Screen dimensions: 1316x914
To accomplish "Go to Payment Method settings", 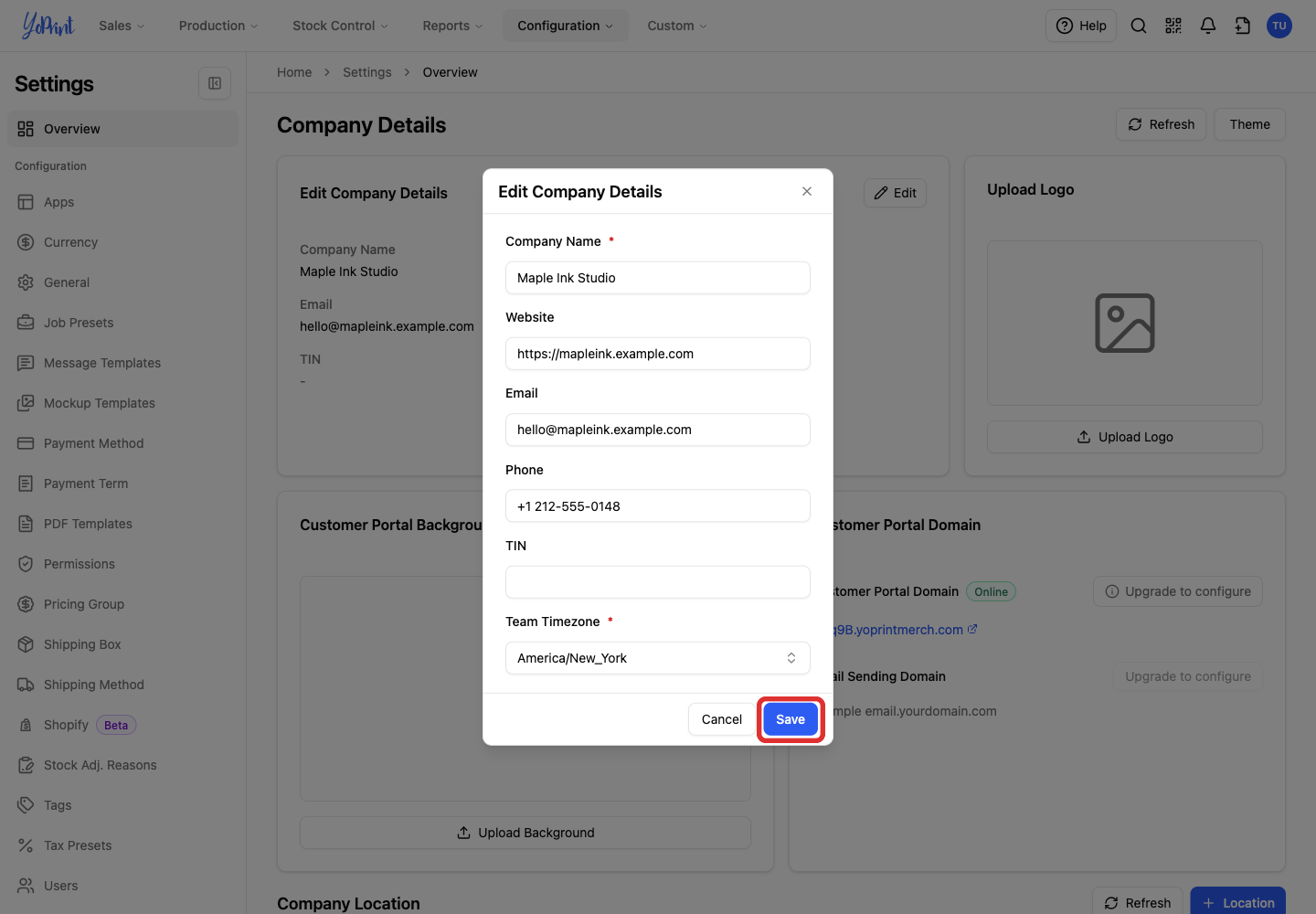I will (122, 443).
